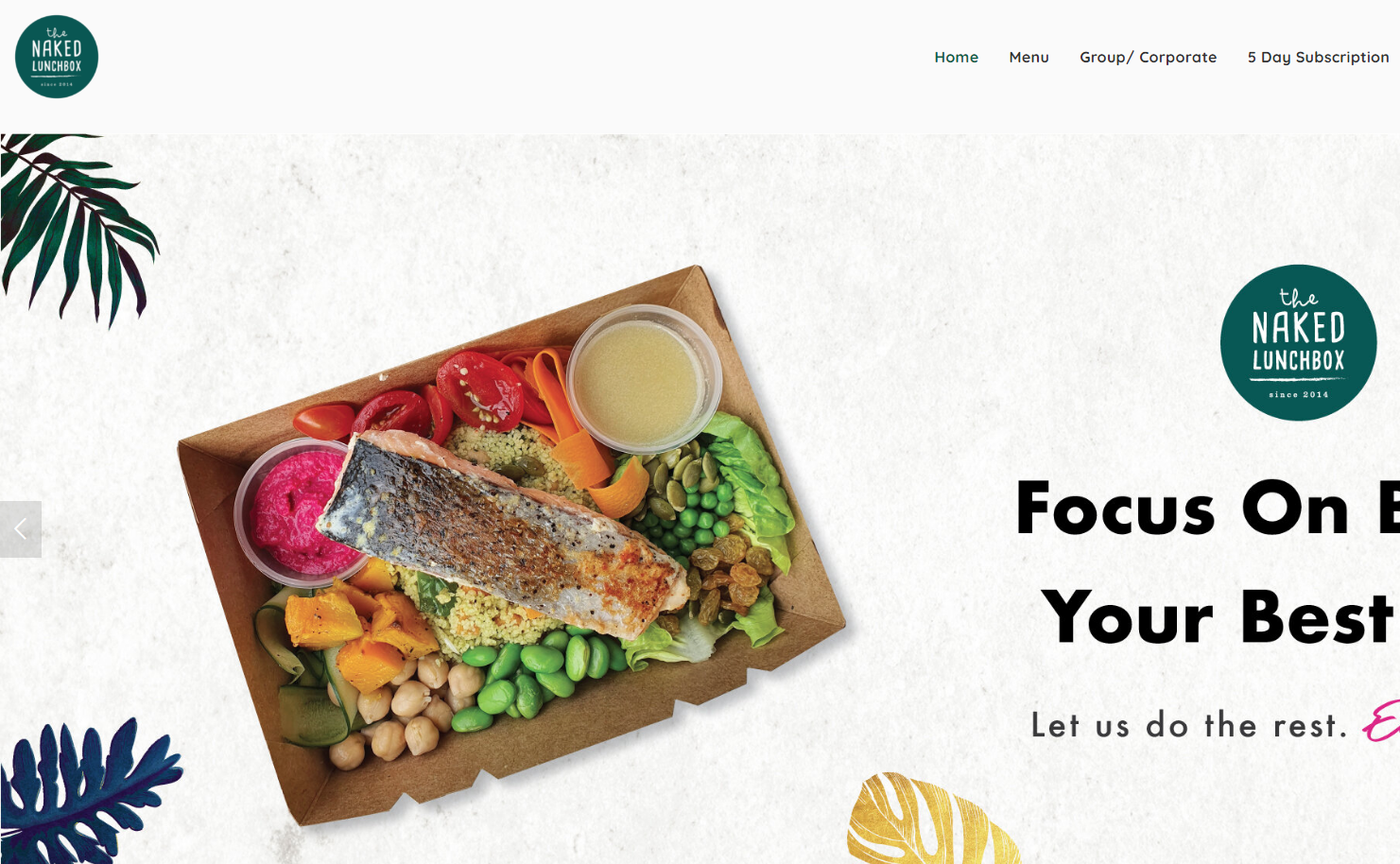Click the "Your Best" headline text
The image size is (1400, 864).
click(1218, 616)
